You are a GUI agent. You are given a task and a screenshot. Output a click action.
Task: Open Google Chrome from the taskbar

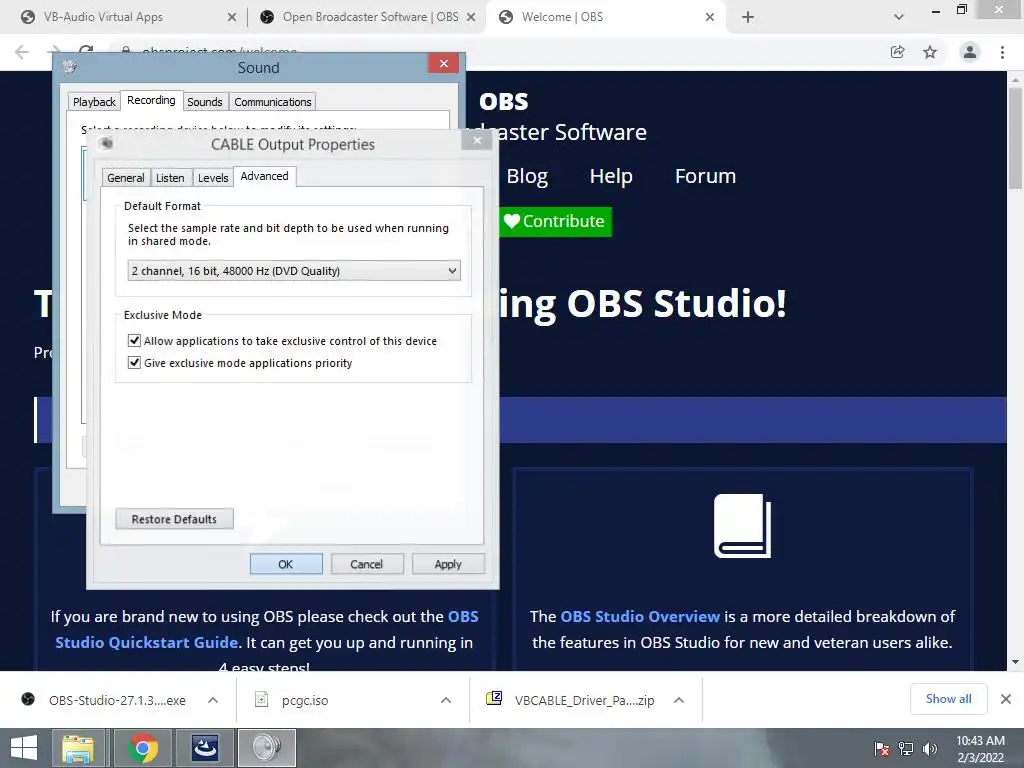(x=144, y=748)
